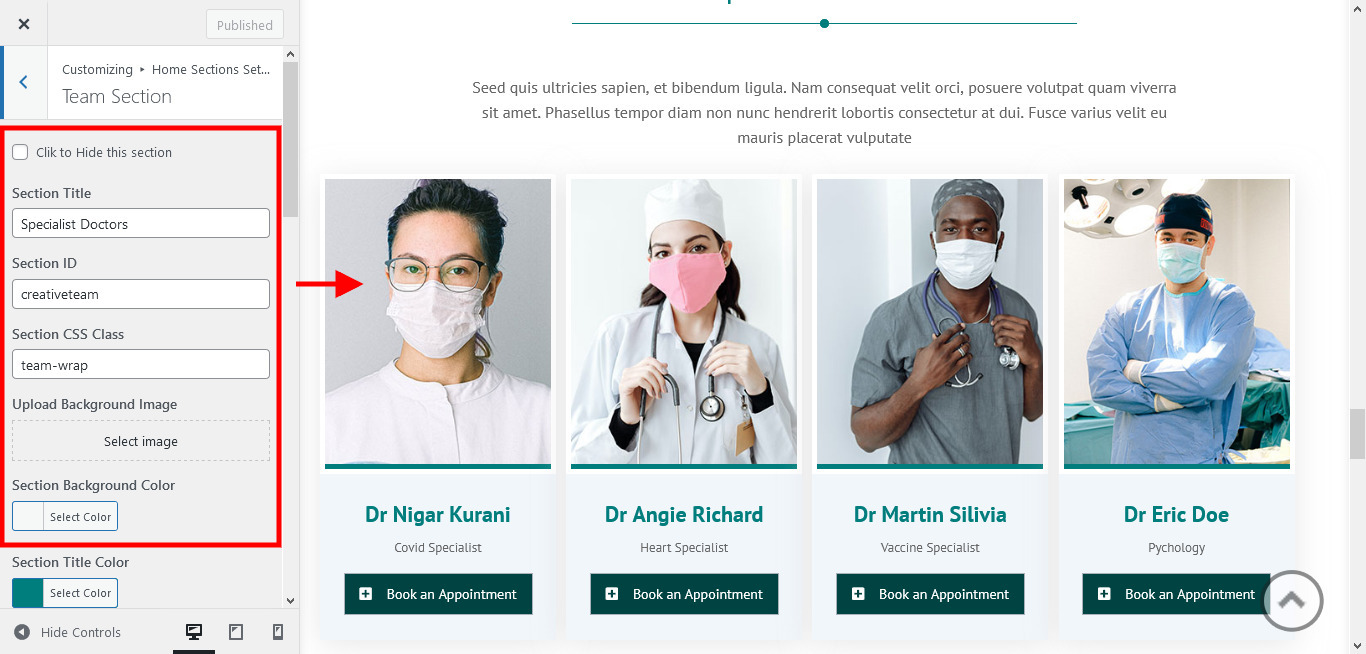Image resolution: width=1366 pixels, height=654 pixels.
Task: Click the Hide Controls collapse arrow icon
Action: click(x=22, y=632)
